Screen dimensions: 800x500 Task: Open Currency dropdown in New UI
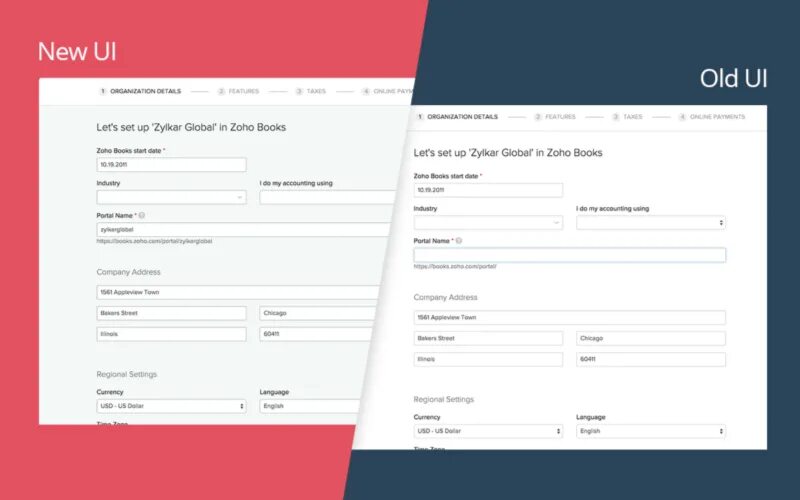tap(171, 406)
